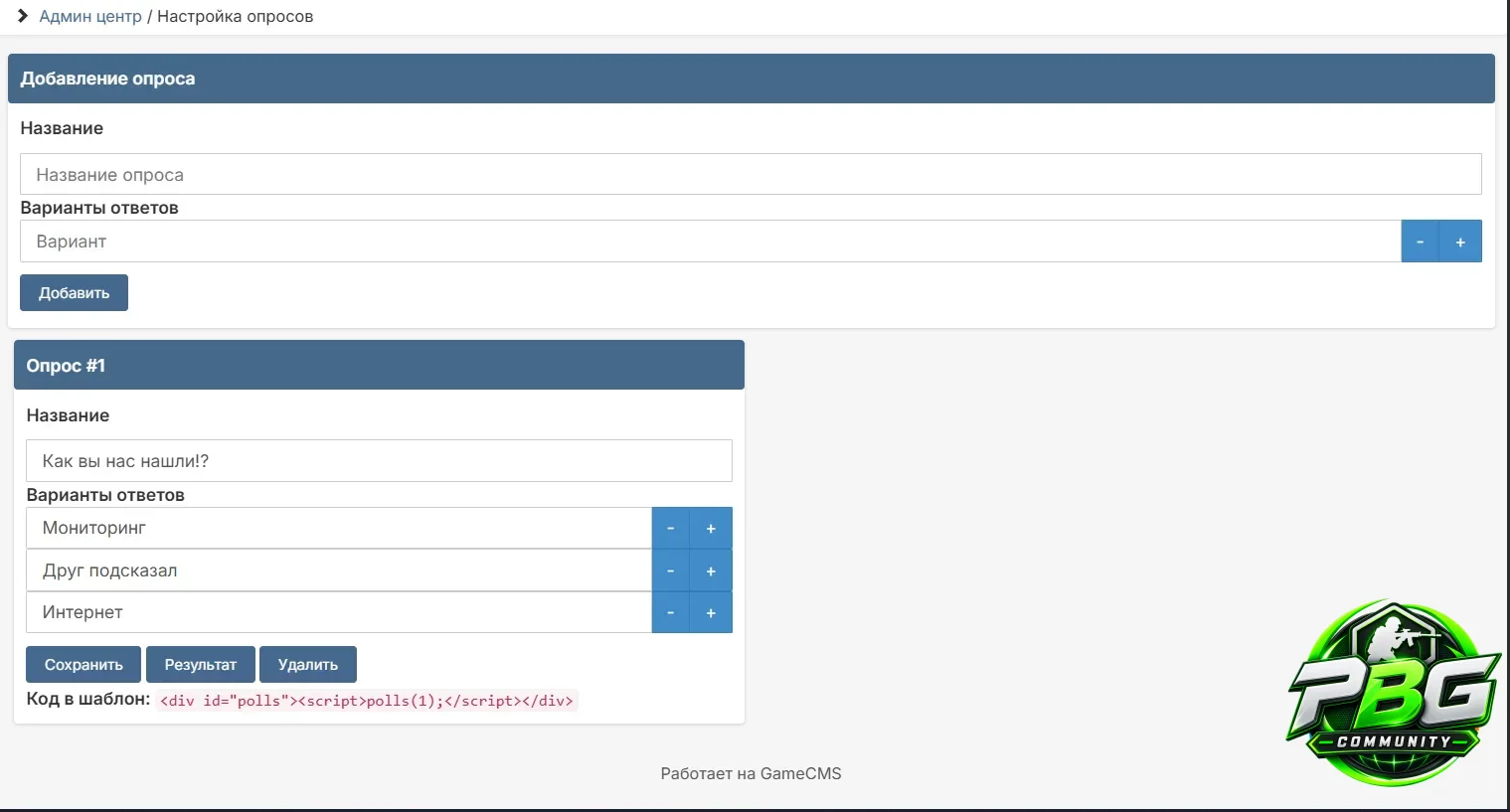
Task: Remove variant with minus in Добавление опроса
Action: (1421, 242)
